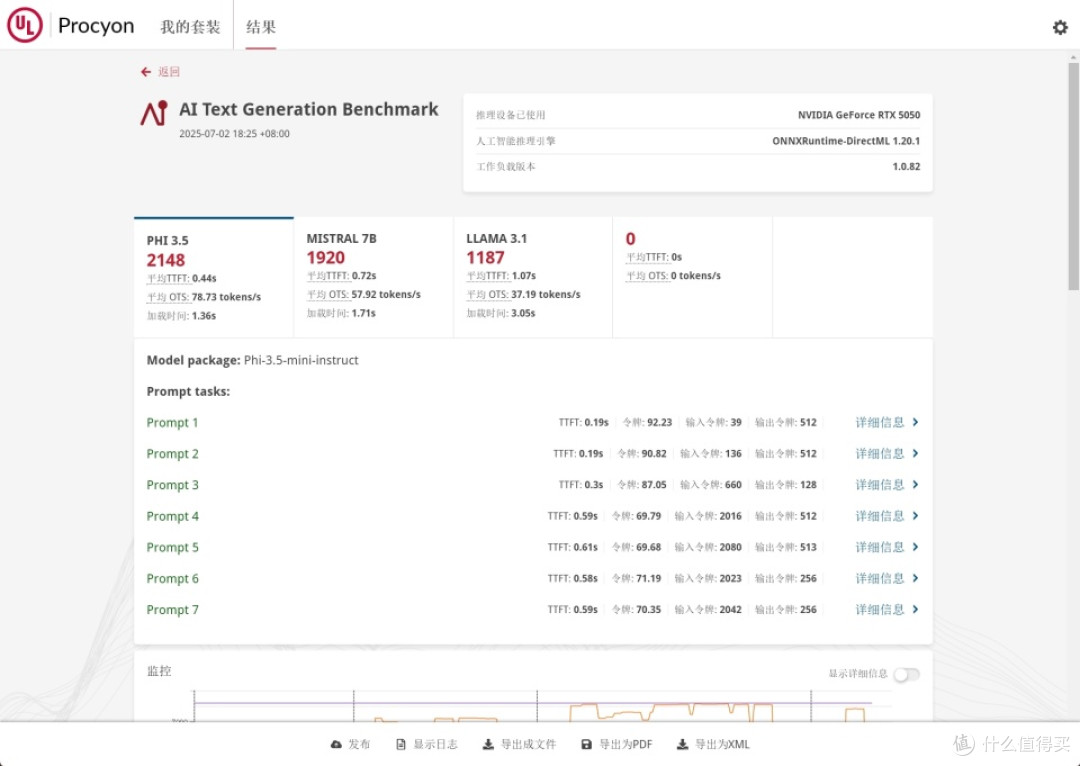Click the export XML download icon
The image size is (1080, 766).
682,744
